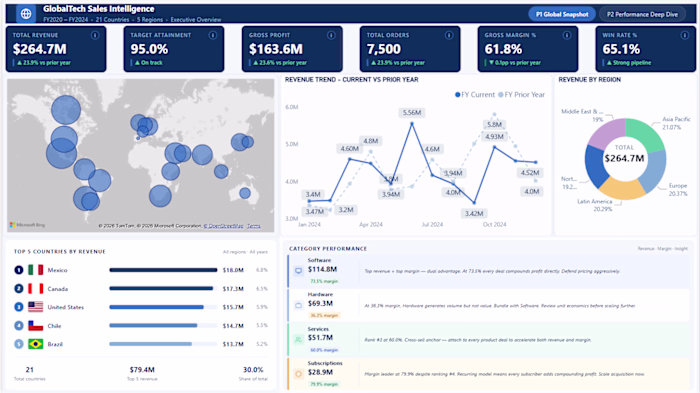The image size is (700, 393).
Task: Click the Oct 2024 axis label
Action: click(494, 225)
